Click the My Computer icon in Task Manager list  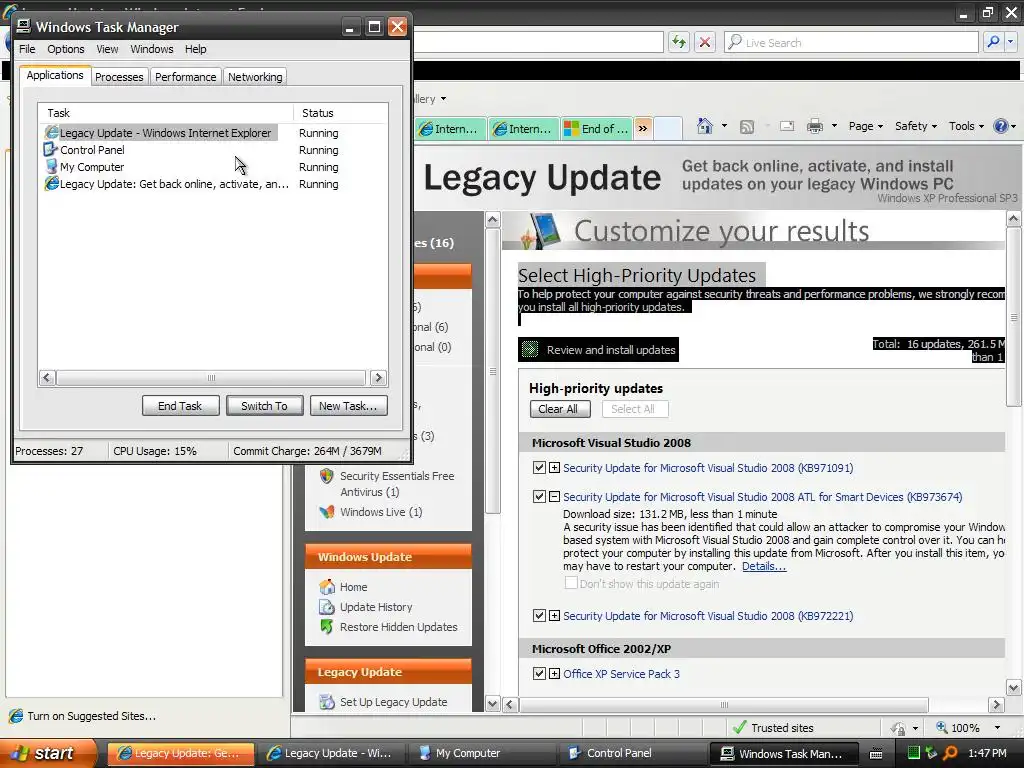pyautogui.click(x=51, y=167)
